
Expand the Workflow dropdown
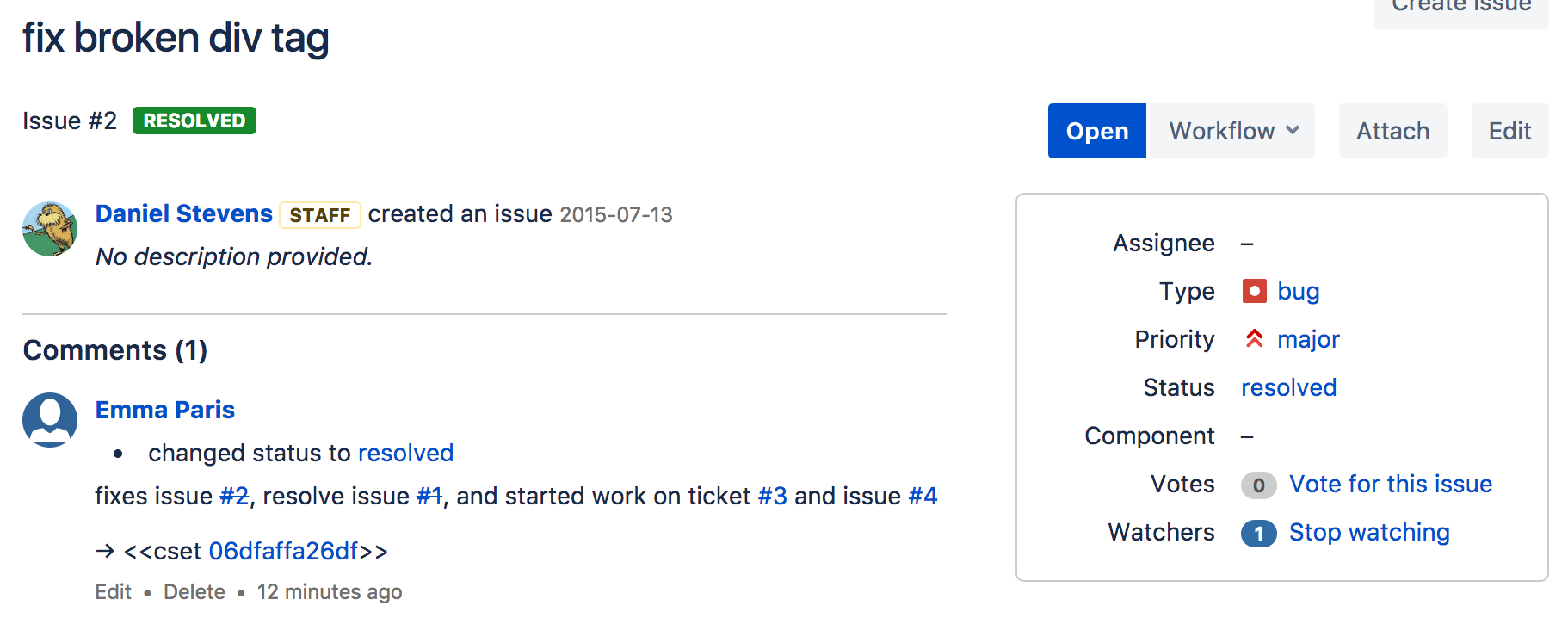tap(1232, 131)
